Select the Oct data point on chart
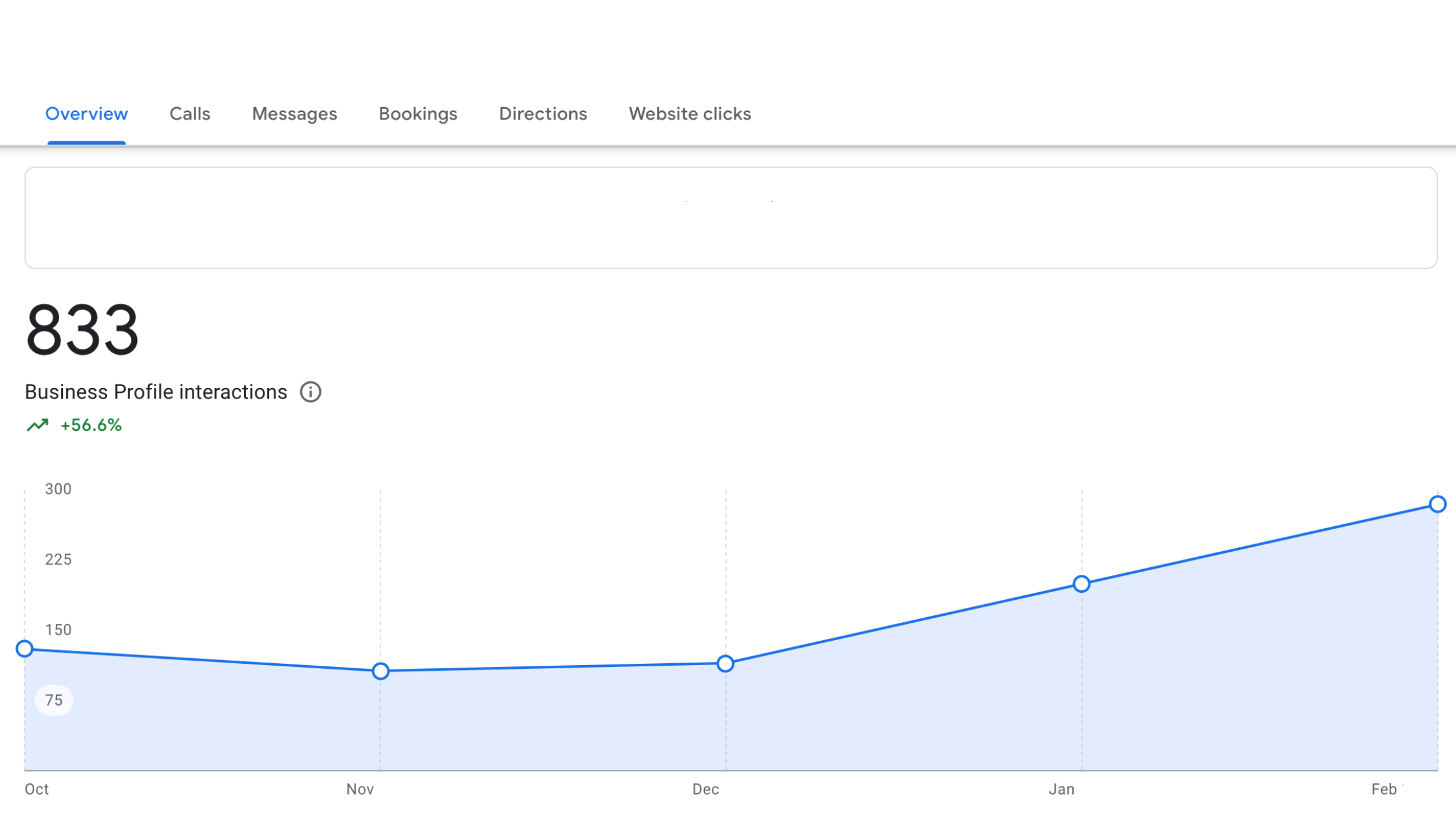Image resolution: width=1456 pixels, height=827 pixels. 24,649
